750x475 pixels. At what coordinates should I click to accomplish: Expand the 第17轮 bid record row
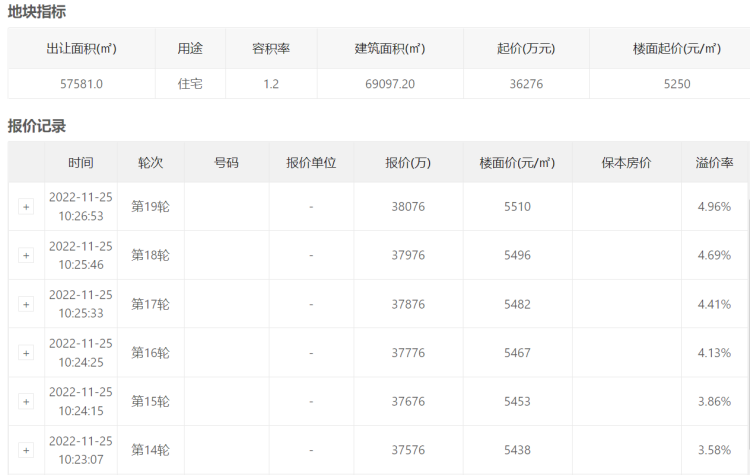(x=26, y=304)
